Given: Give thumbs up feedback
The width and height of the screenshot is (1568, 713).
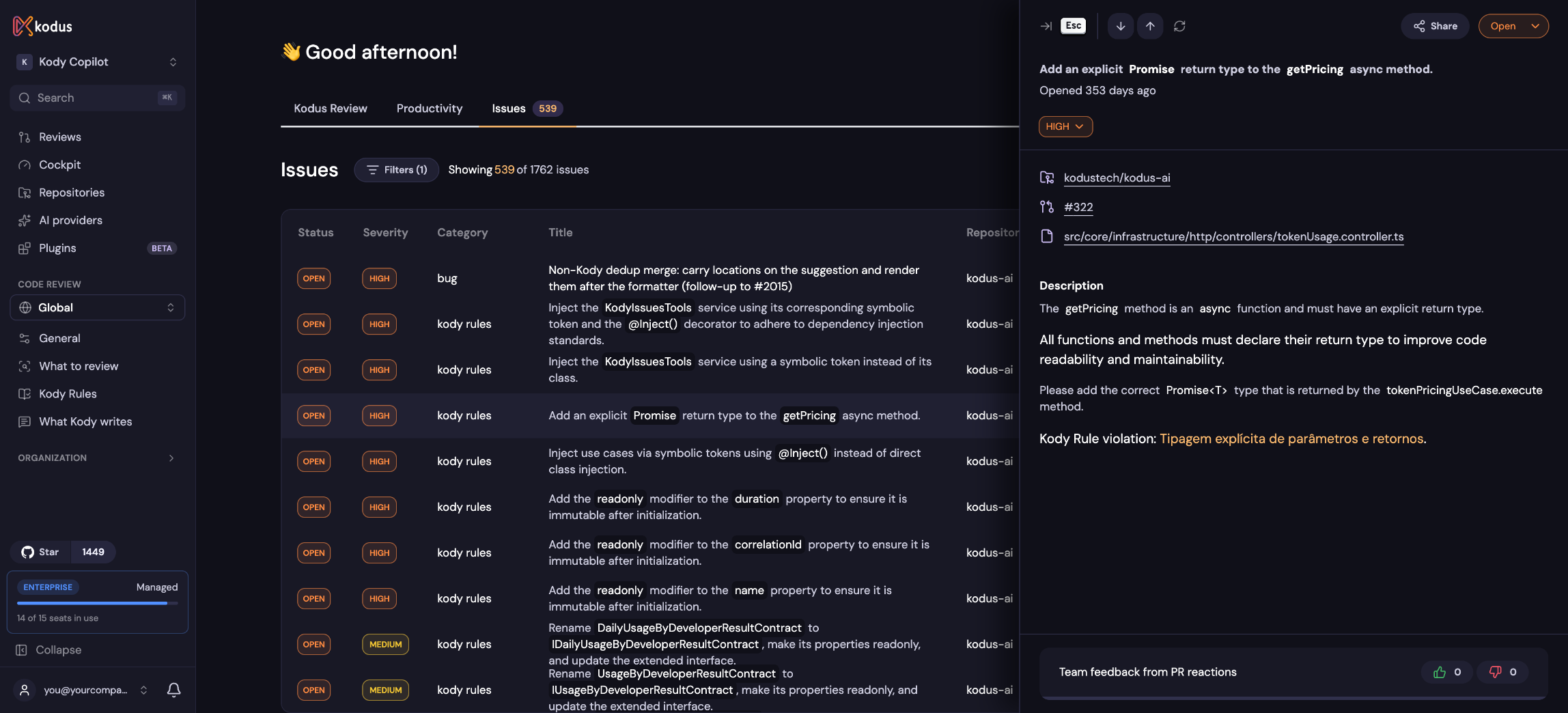Looking at the screenshot, I should pyautogui.click(x=1447, y=672).
